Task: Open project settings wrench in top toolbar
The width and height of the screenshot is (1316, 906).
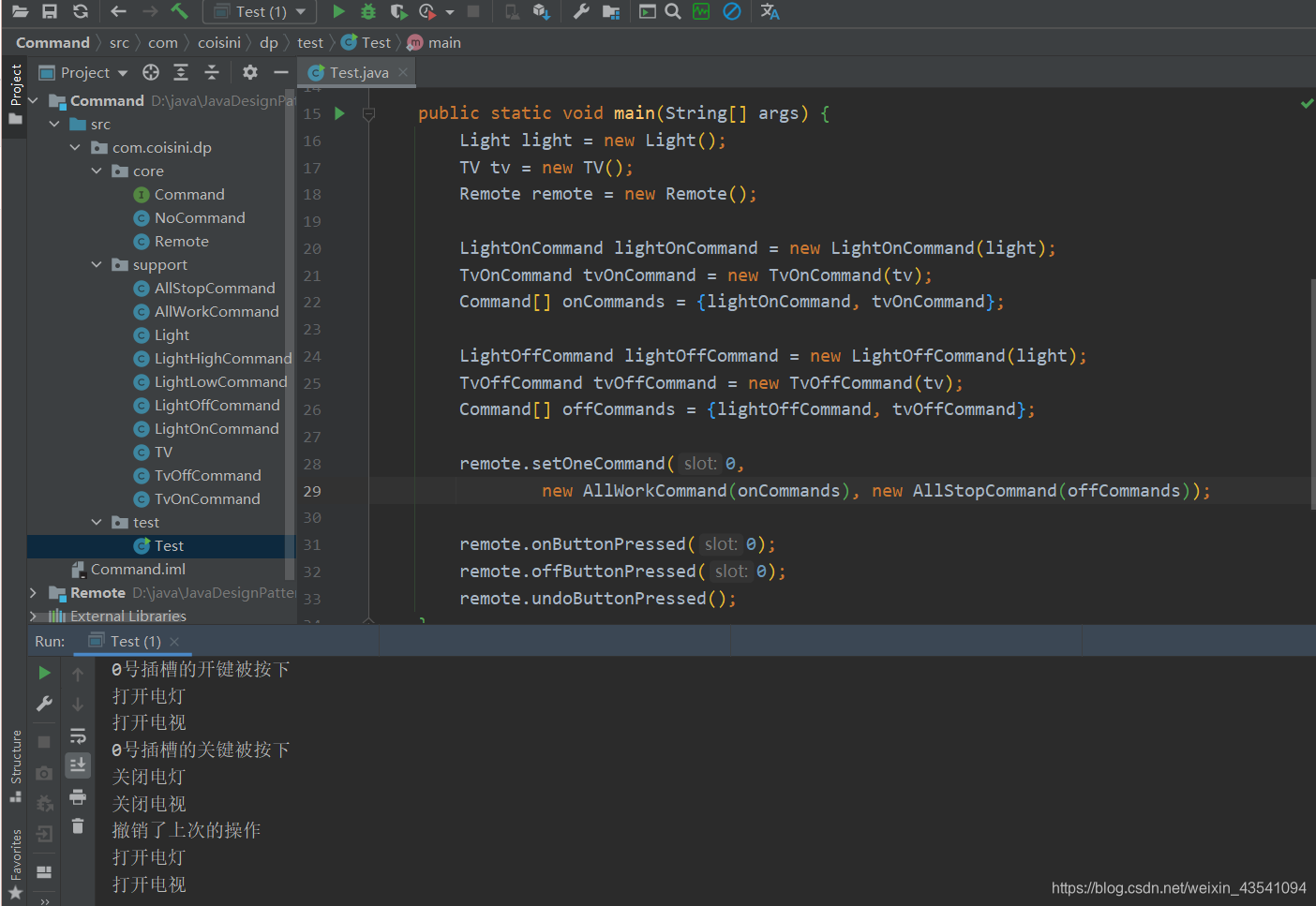Action: 581,11
